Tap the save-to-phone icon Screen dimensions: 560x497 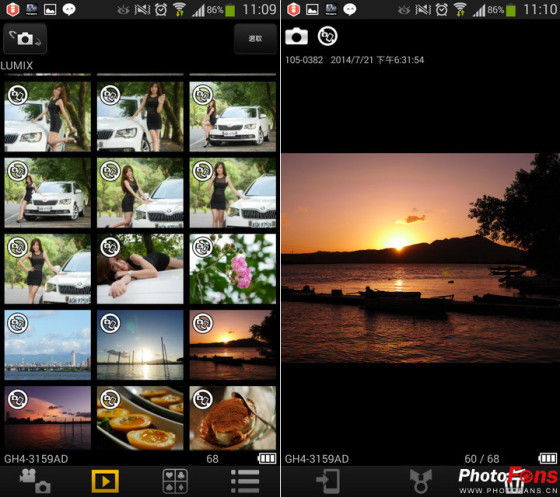[328, 481]
